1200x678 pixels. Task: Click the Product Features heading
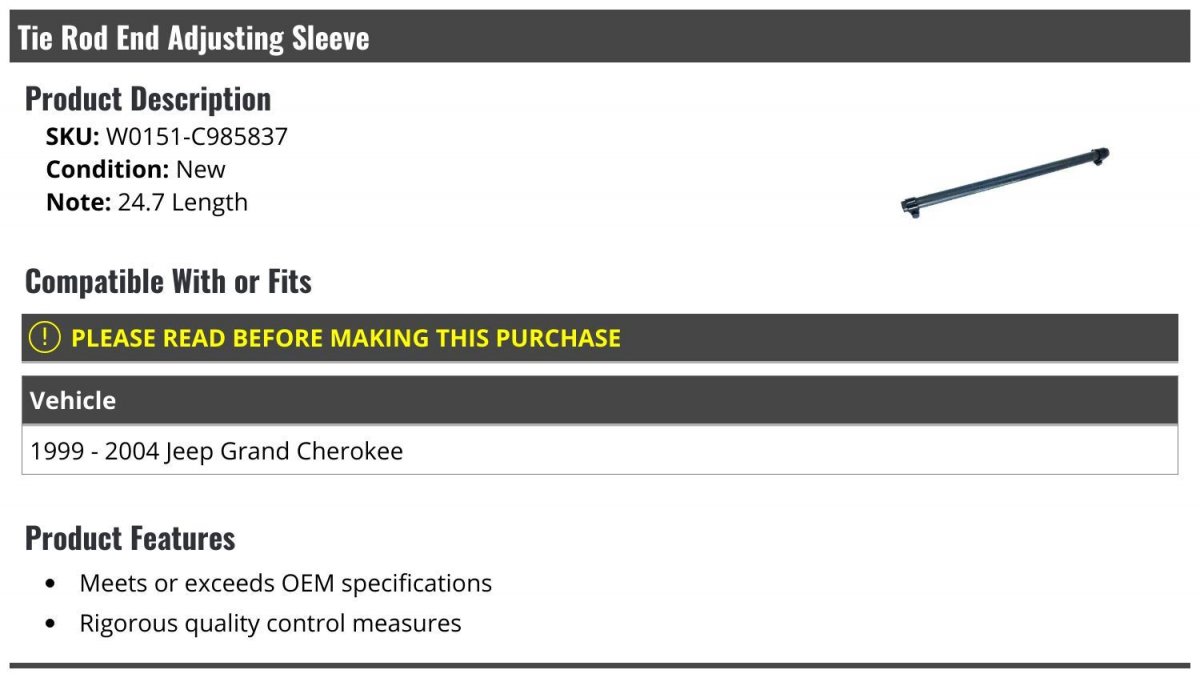coord(130,538)
